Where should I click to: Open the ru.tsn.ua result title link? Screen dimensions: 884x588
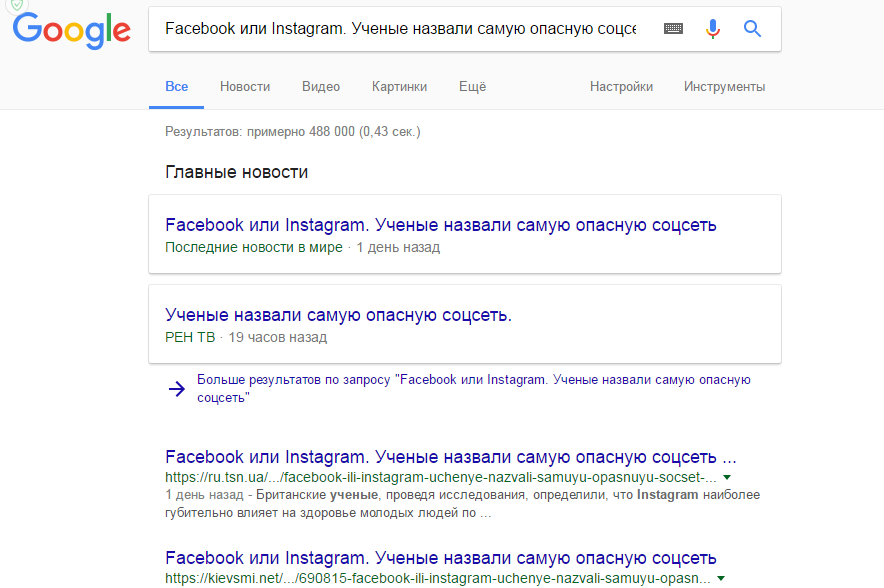point(451,457)
